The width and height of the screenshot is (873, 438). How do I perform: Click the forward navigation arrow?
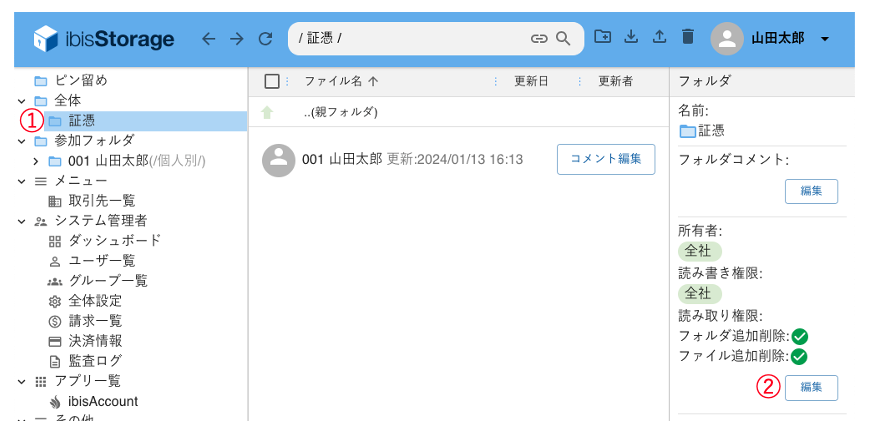click(236, 39)
